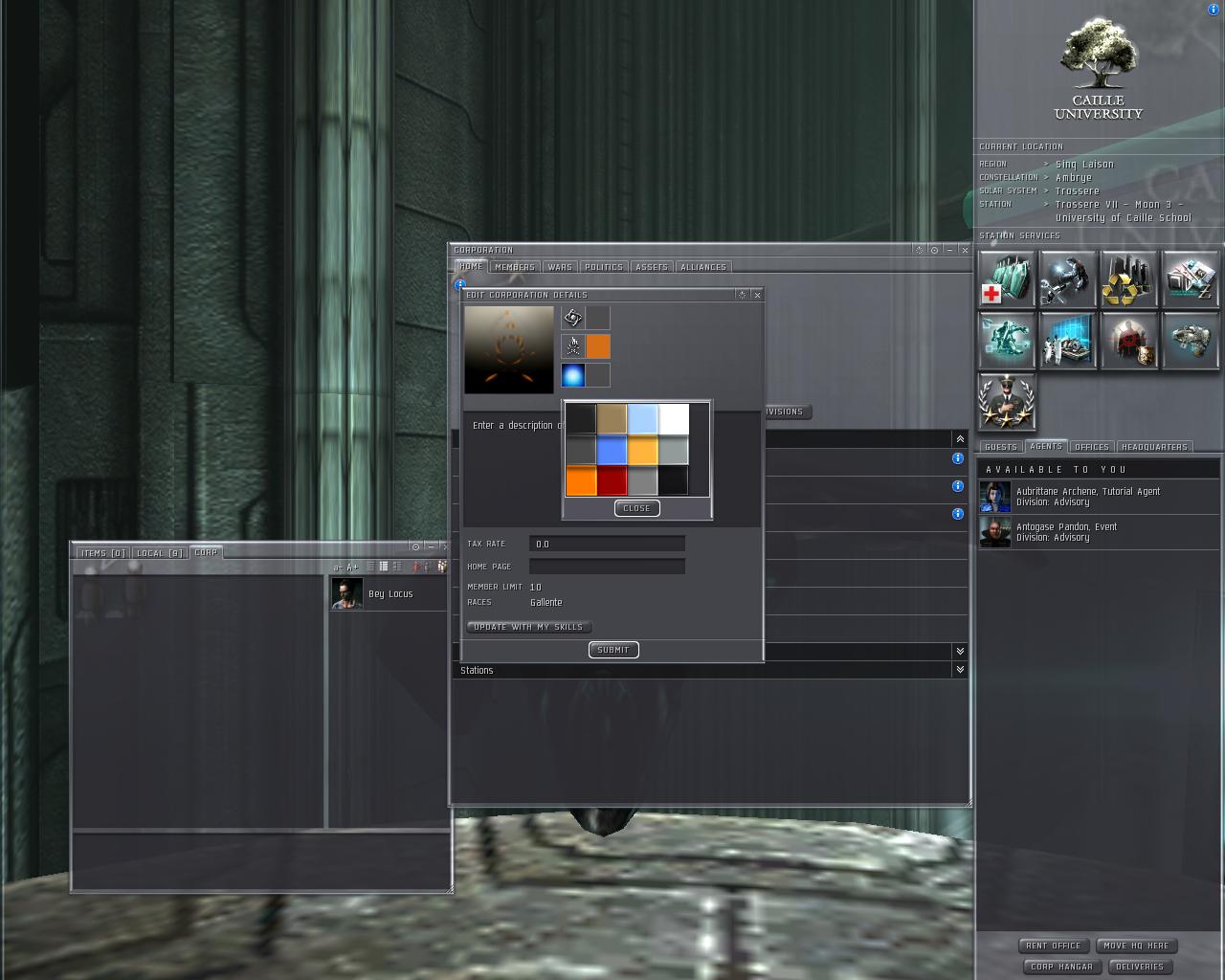Decrease chat font size with a- icon
This screenshot has height=980, width=1225.
(338, 568)
